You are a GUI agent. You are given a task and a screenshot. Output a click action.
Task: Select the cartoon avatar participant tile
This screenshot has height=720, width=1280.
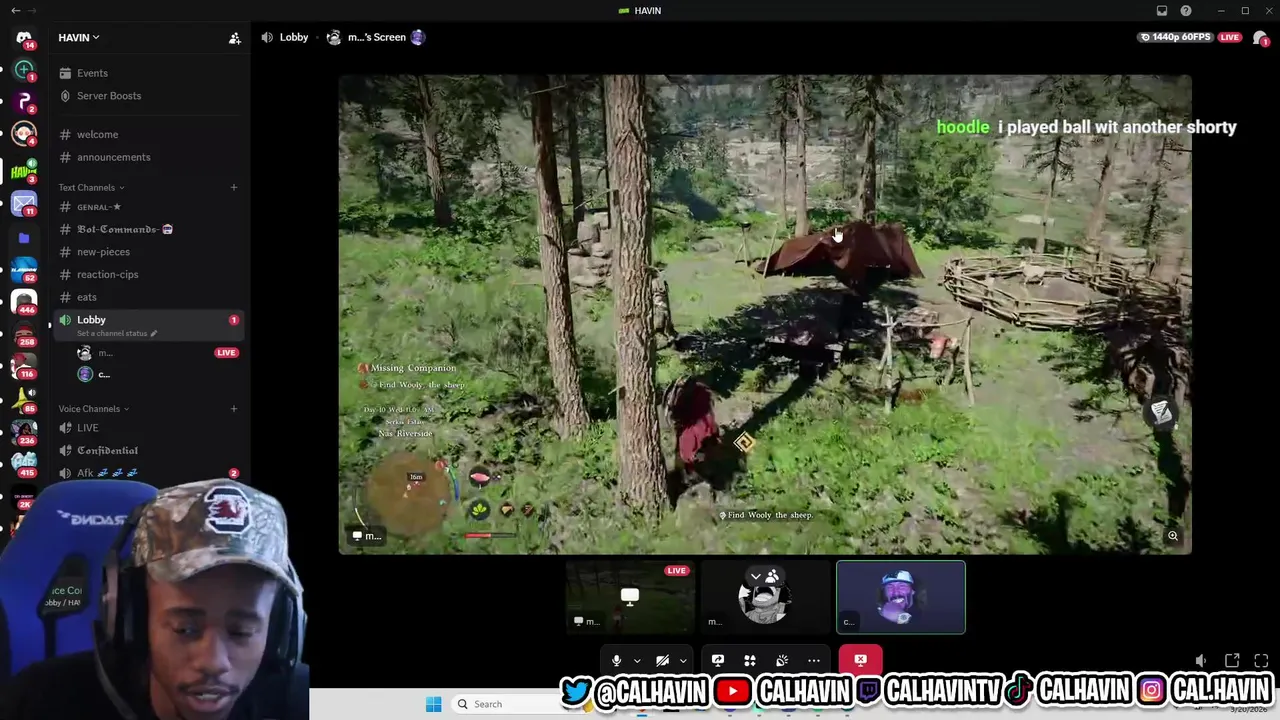click(x=765, y=597)
